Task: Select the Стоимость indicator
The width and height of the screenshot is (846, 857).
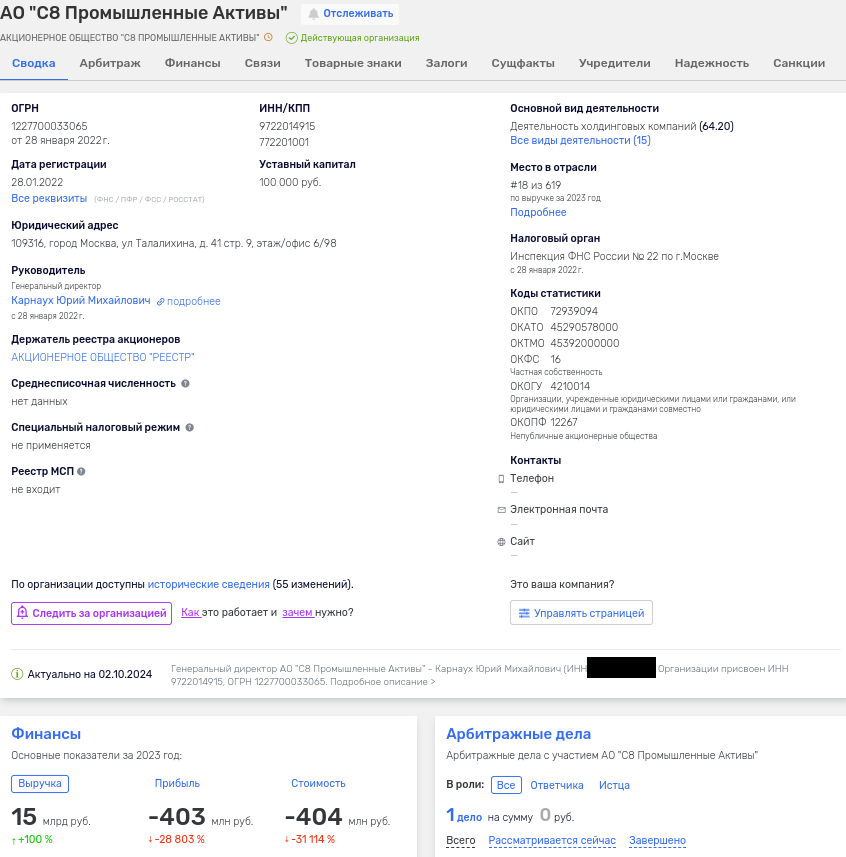Action: 318,784
